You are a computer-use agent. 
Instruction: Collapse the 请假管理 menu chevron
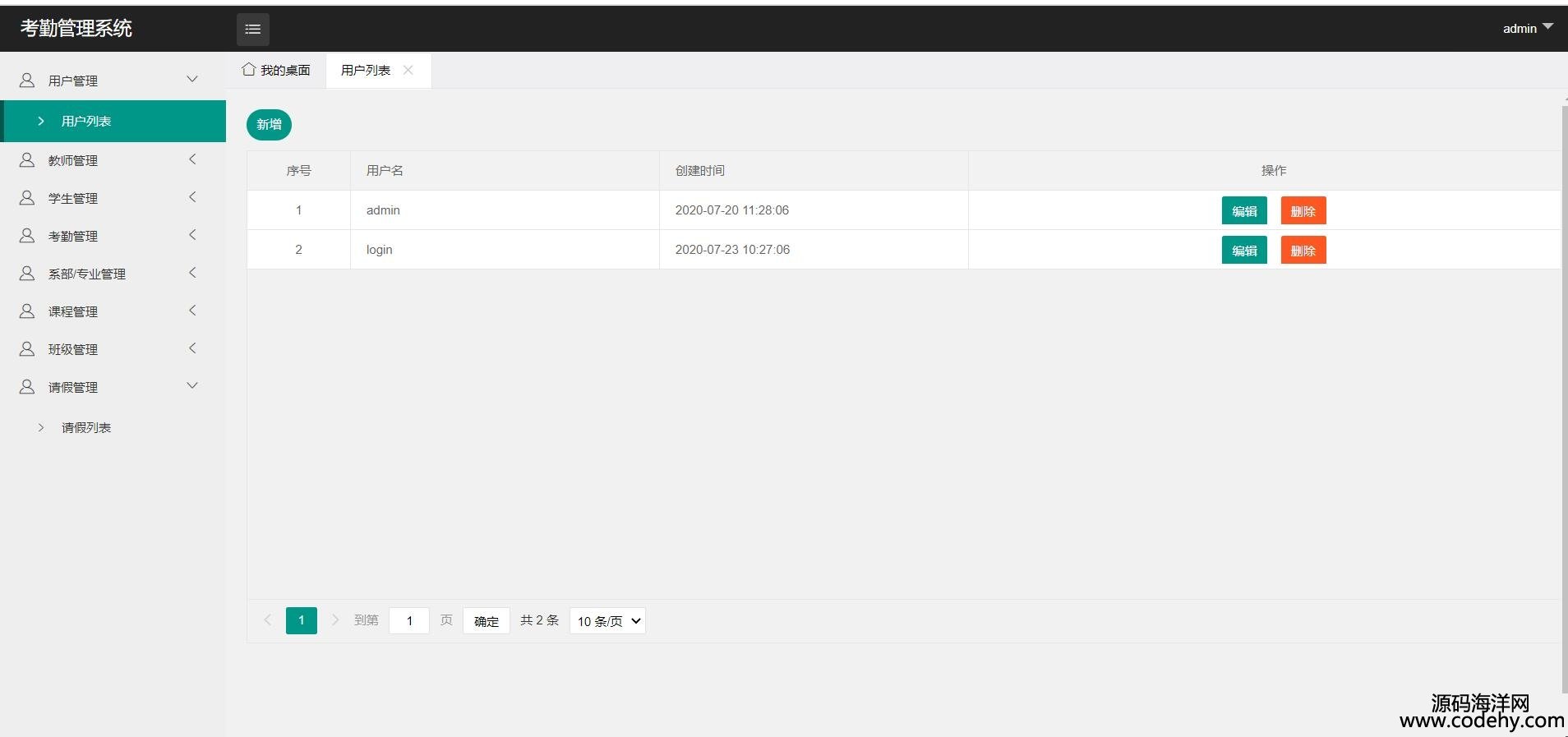192,385
